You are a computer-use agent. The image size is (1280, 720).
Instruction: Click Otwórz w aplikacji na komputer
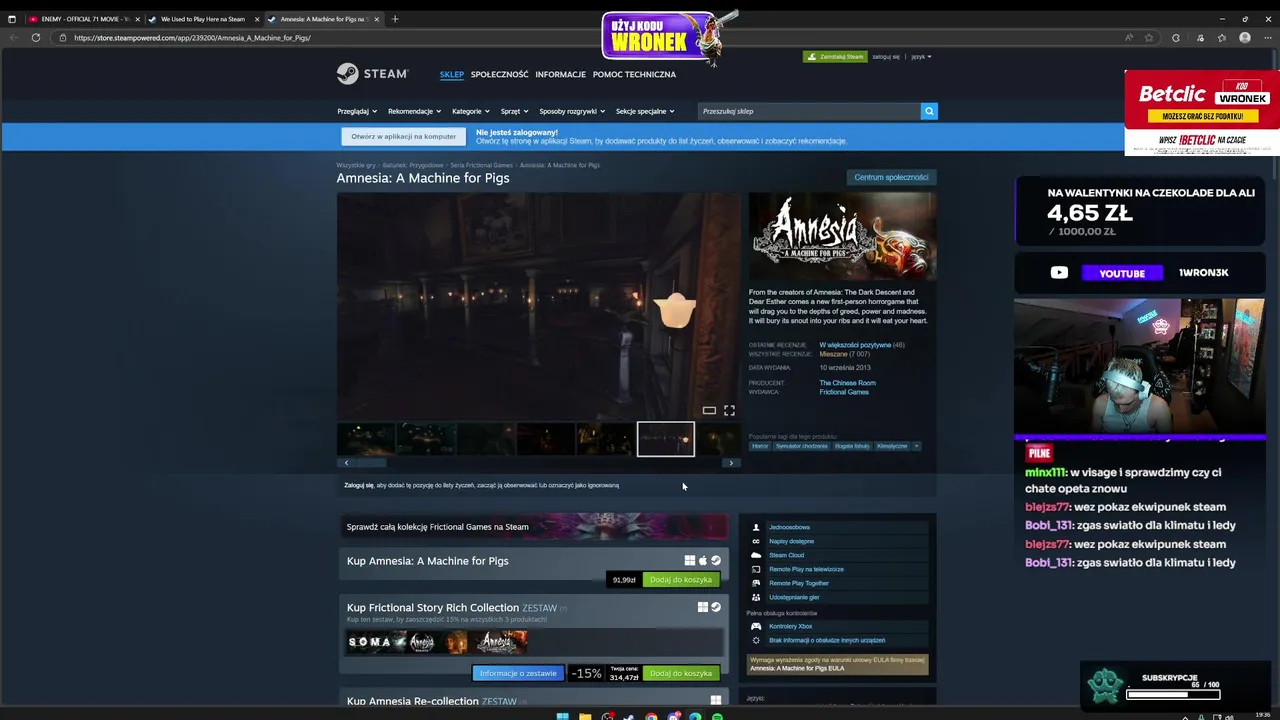click(404, 136)
